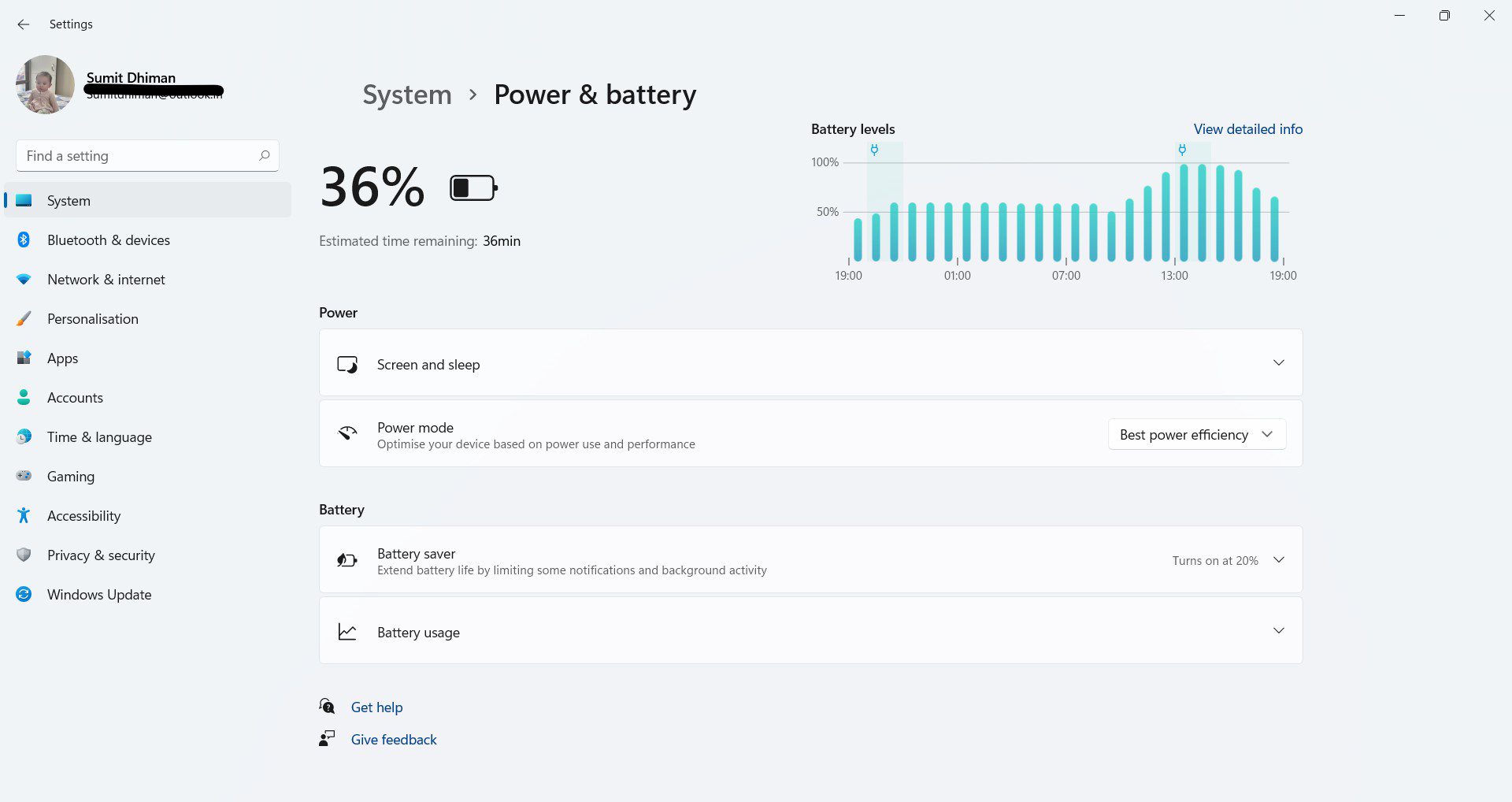1512x802 pixels.
Task: Click the Windows Update sync icon
Action: 24,594
